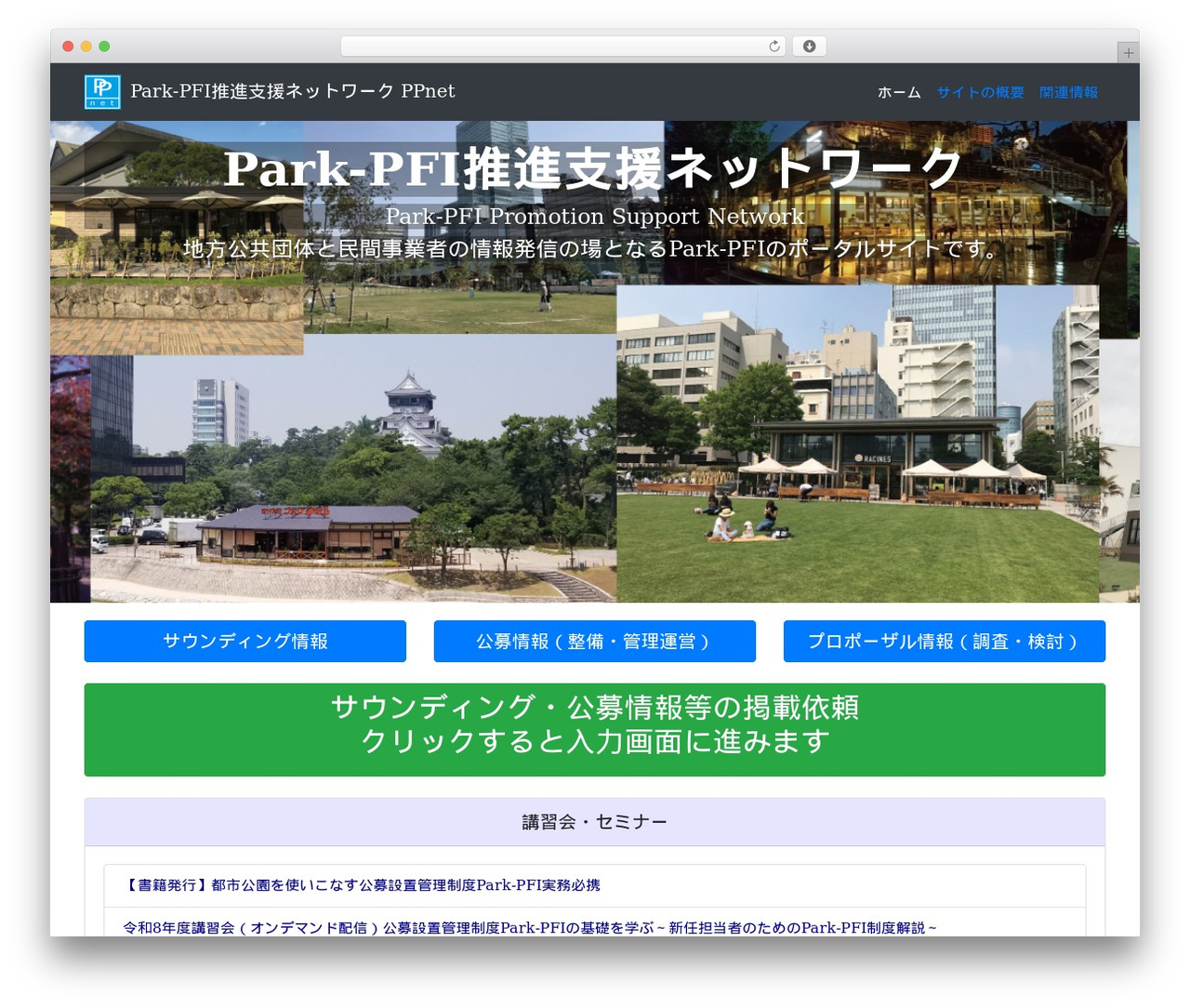Click the green サウンディング・公募情報等の掲載依頼 button

click(595, 730)
